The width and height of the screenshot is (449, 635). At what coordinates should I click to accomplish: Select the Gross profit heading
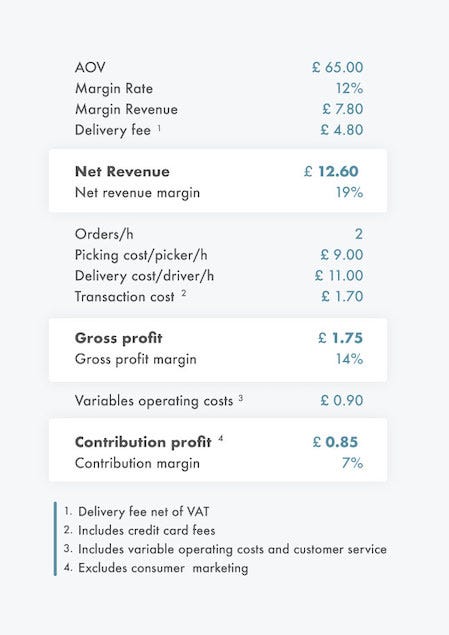point(119,338)
